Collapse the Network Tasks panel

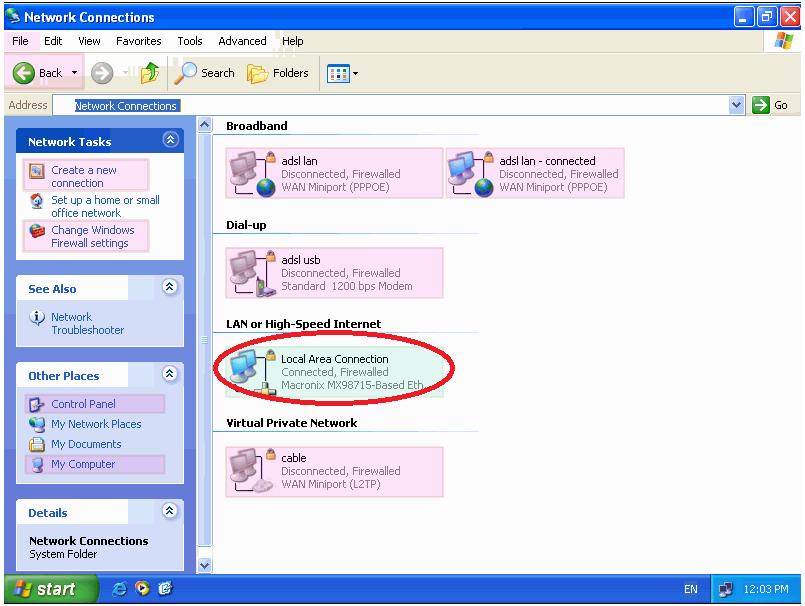click(170, 141)
